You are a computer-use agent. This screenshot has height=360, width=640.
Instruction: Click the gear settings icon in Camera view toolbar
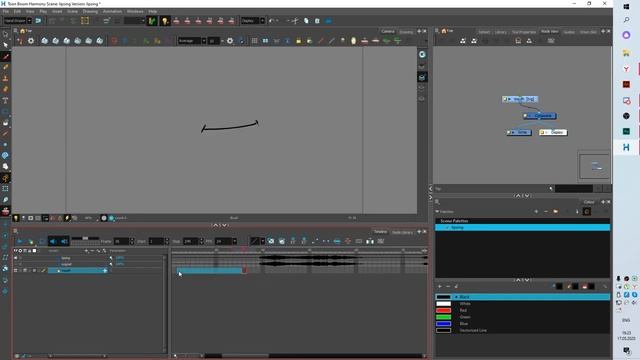[31, 41]
